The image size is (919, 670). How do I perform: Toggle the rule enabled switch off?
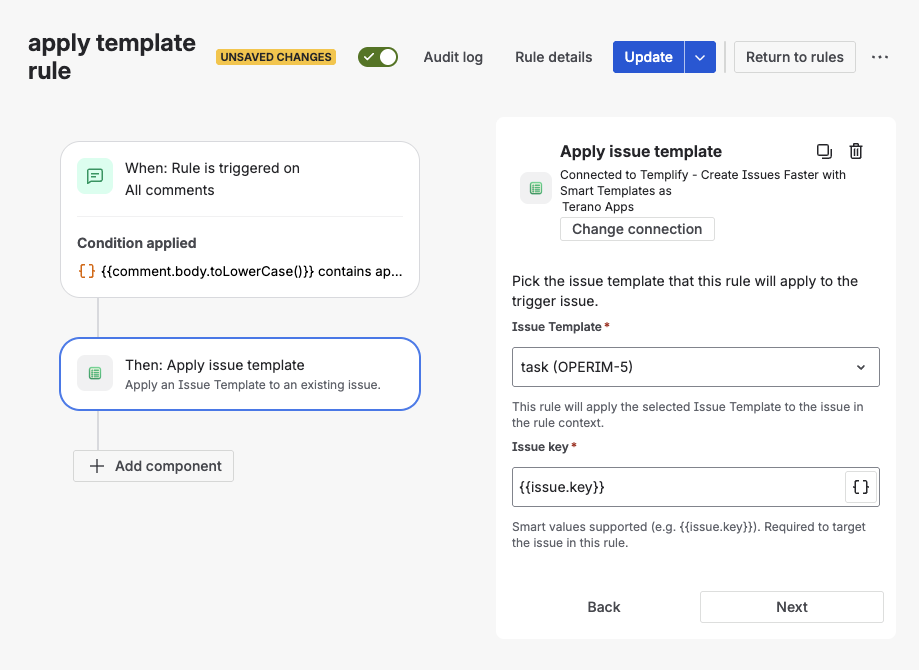377,57
